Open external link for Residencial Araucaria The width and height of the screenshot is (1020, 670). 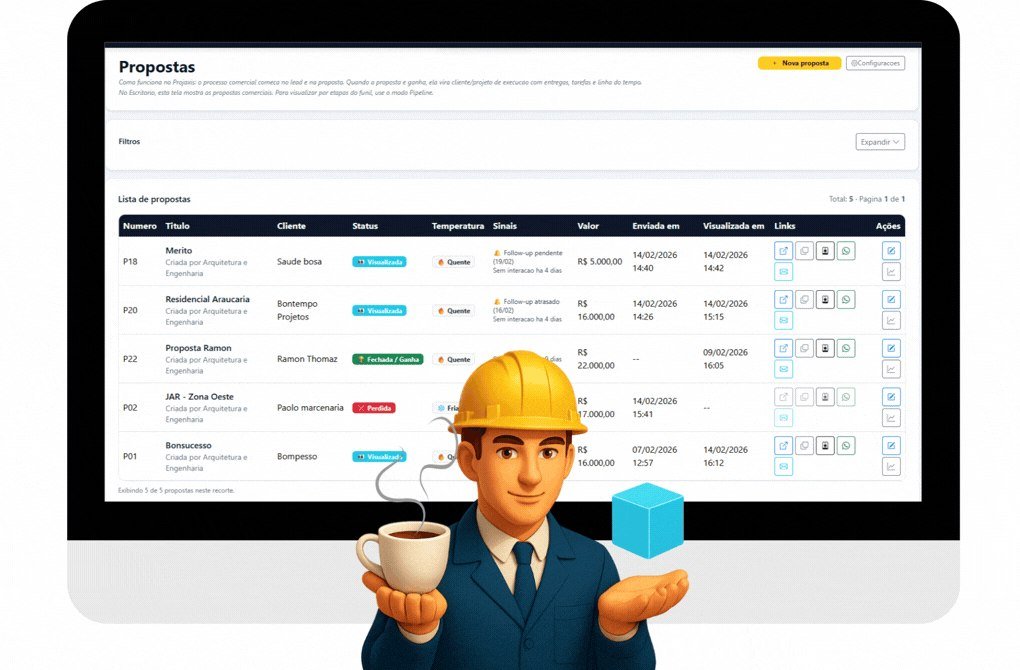(783, 300)
